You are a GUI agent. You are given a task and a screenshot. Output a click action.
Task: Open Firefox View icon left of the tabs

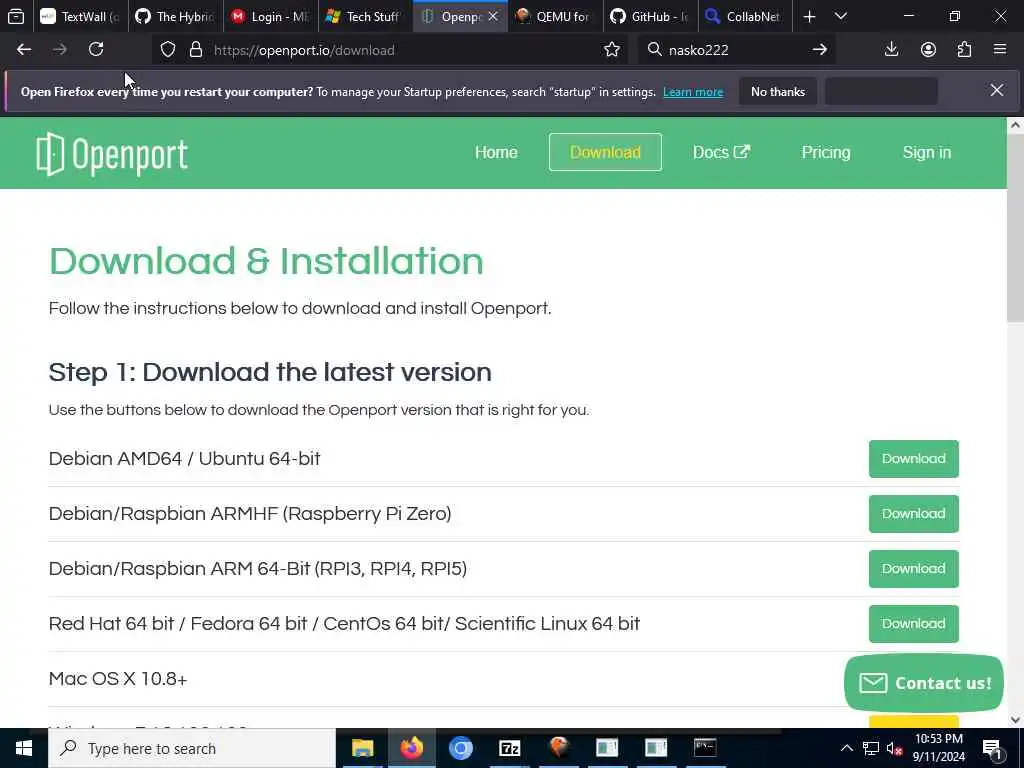(x=16, y=16)
